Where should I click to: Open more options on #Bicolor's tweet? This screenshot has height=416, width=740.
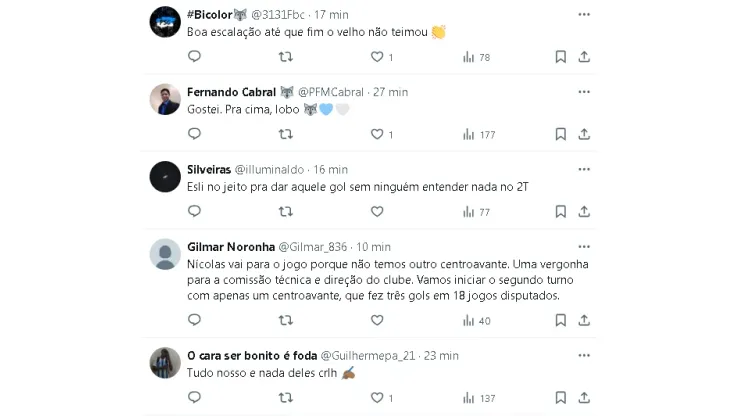point(584,14)
